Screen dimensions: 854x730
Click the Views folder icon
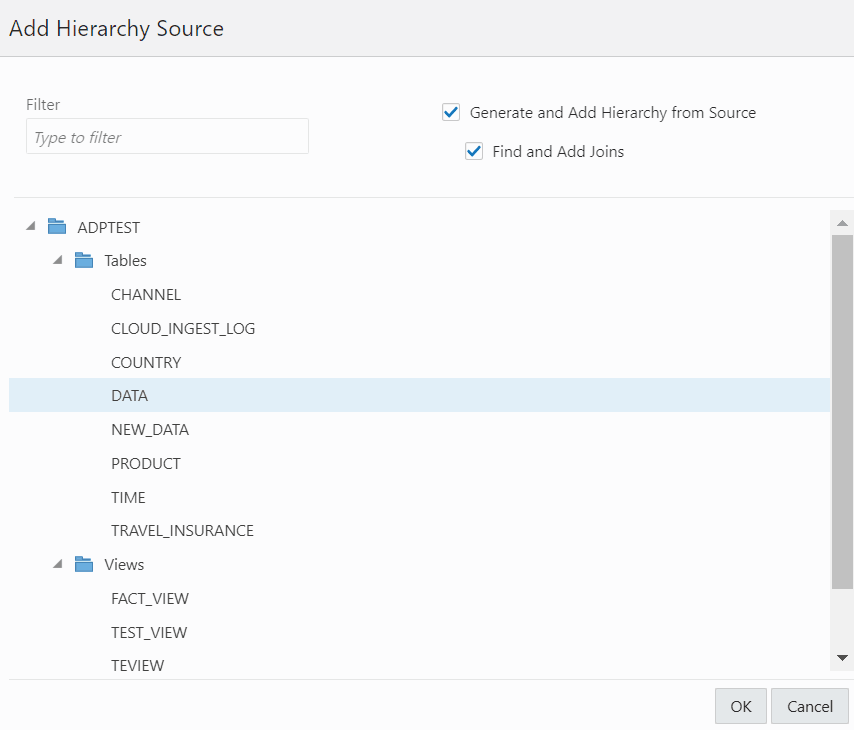click(82, 564)
